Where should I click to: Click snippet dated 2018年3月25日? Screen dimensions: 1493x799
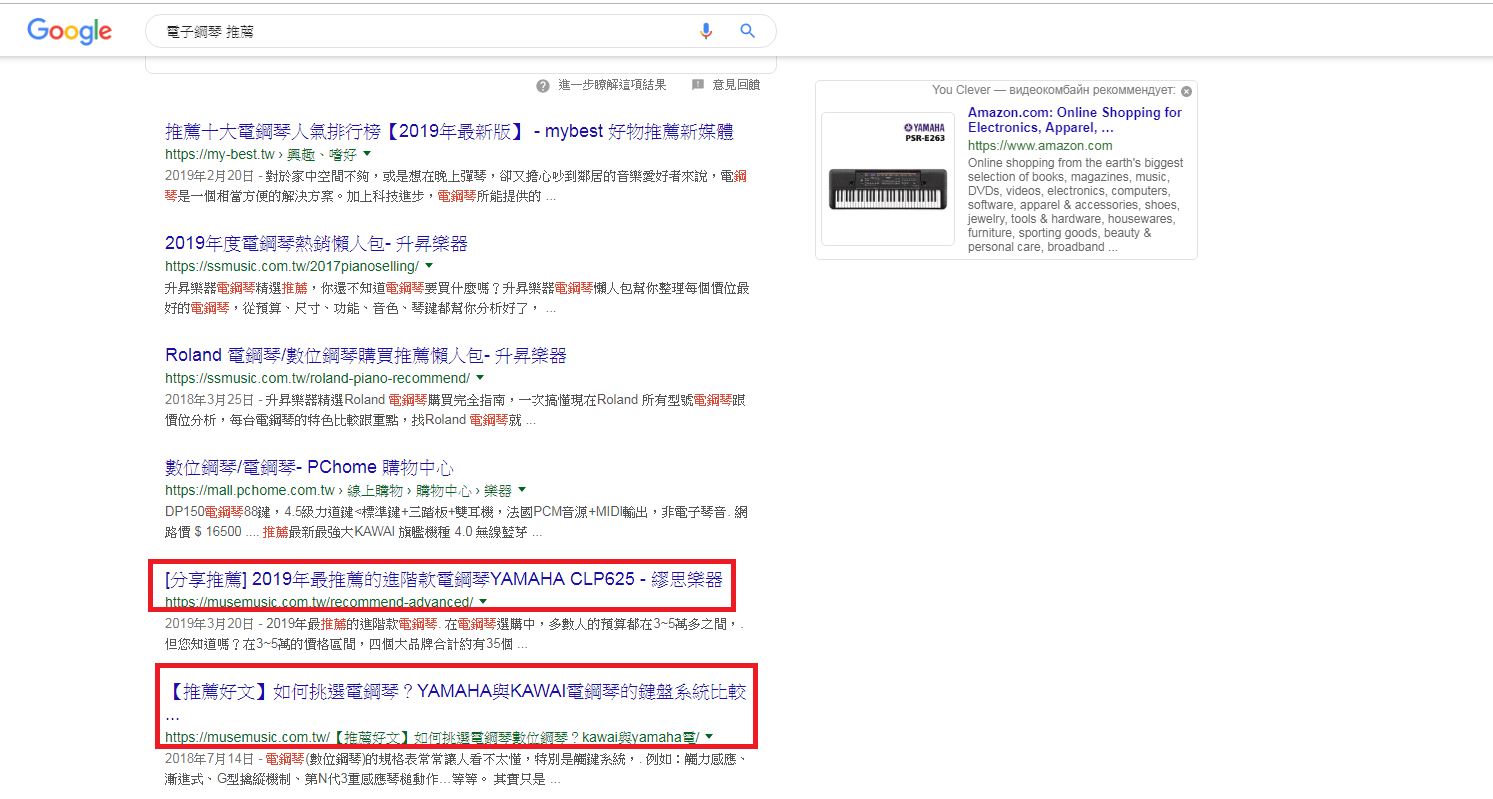(457, 410)
